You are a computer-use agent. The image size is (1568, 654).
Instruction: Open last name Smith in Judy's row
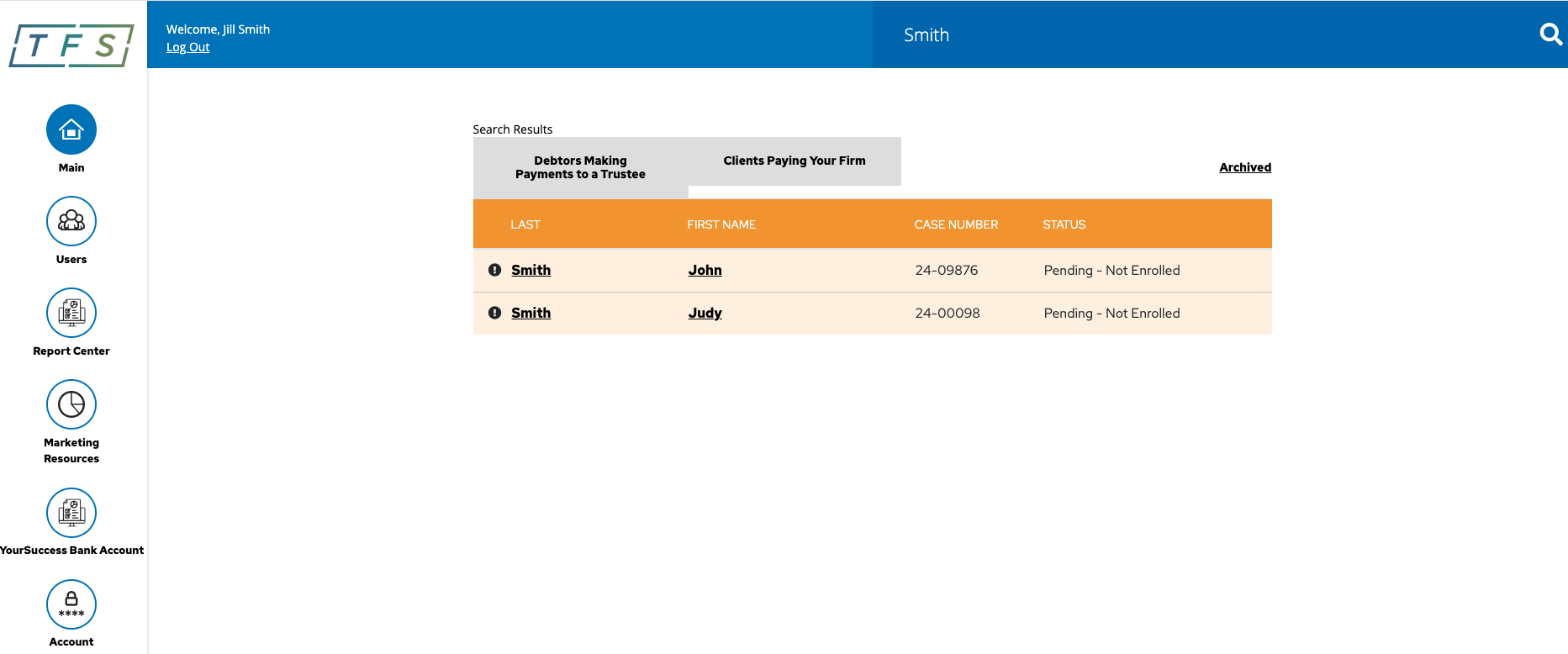(531, 313)
